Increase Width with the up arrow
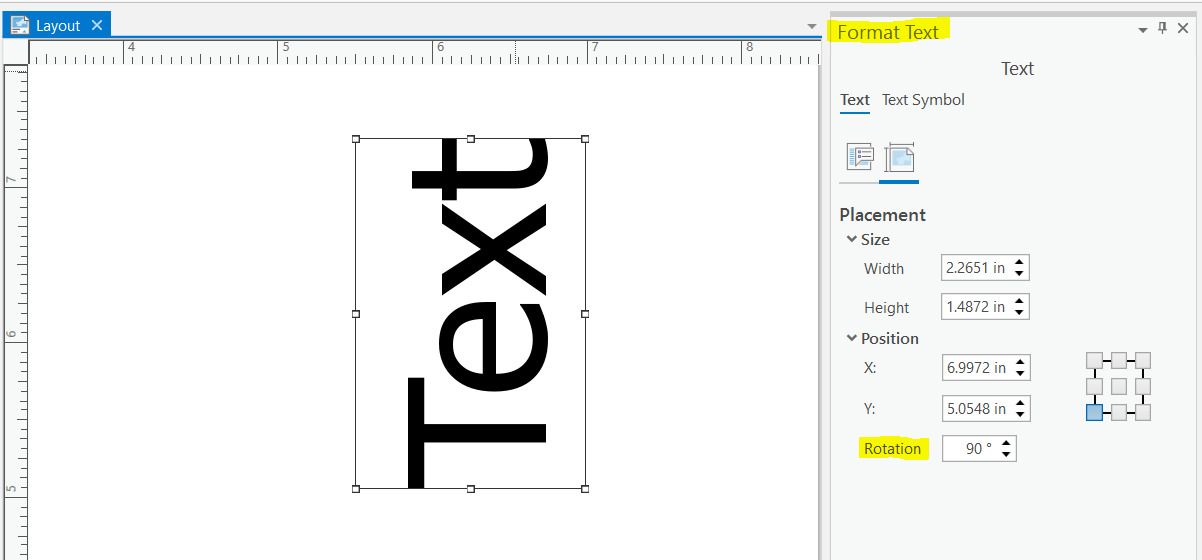The height and width of the screenshot is (560, 1202). (x=1019, y=262)
